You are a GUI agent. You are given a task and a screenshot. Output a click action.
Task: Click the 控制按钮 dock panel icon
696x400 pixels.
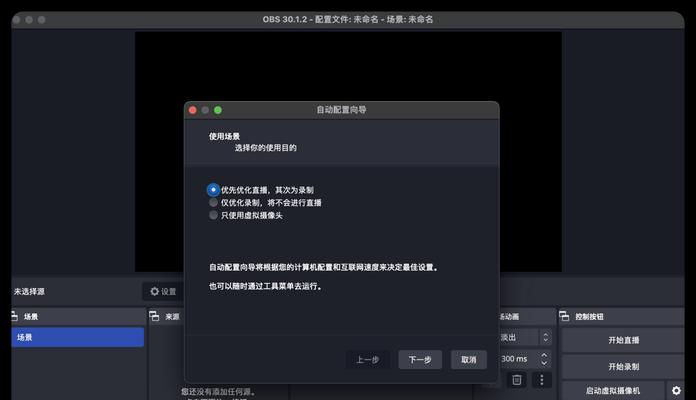tap(564, 316)
